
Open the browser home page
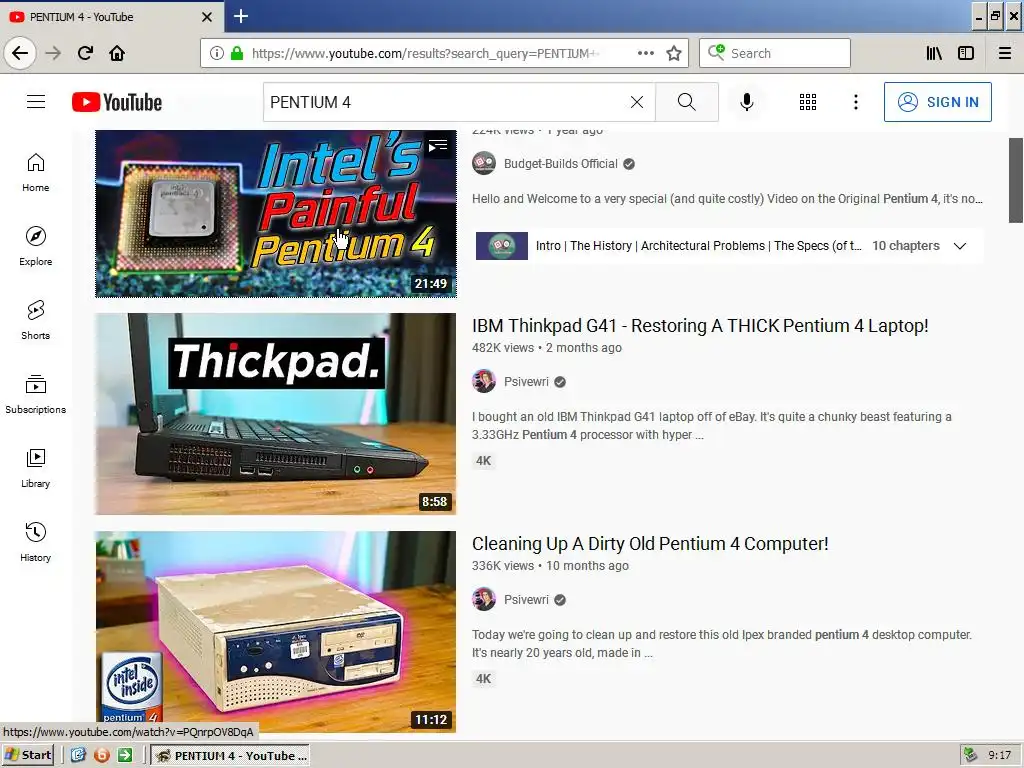(x=117, y=53)
